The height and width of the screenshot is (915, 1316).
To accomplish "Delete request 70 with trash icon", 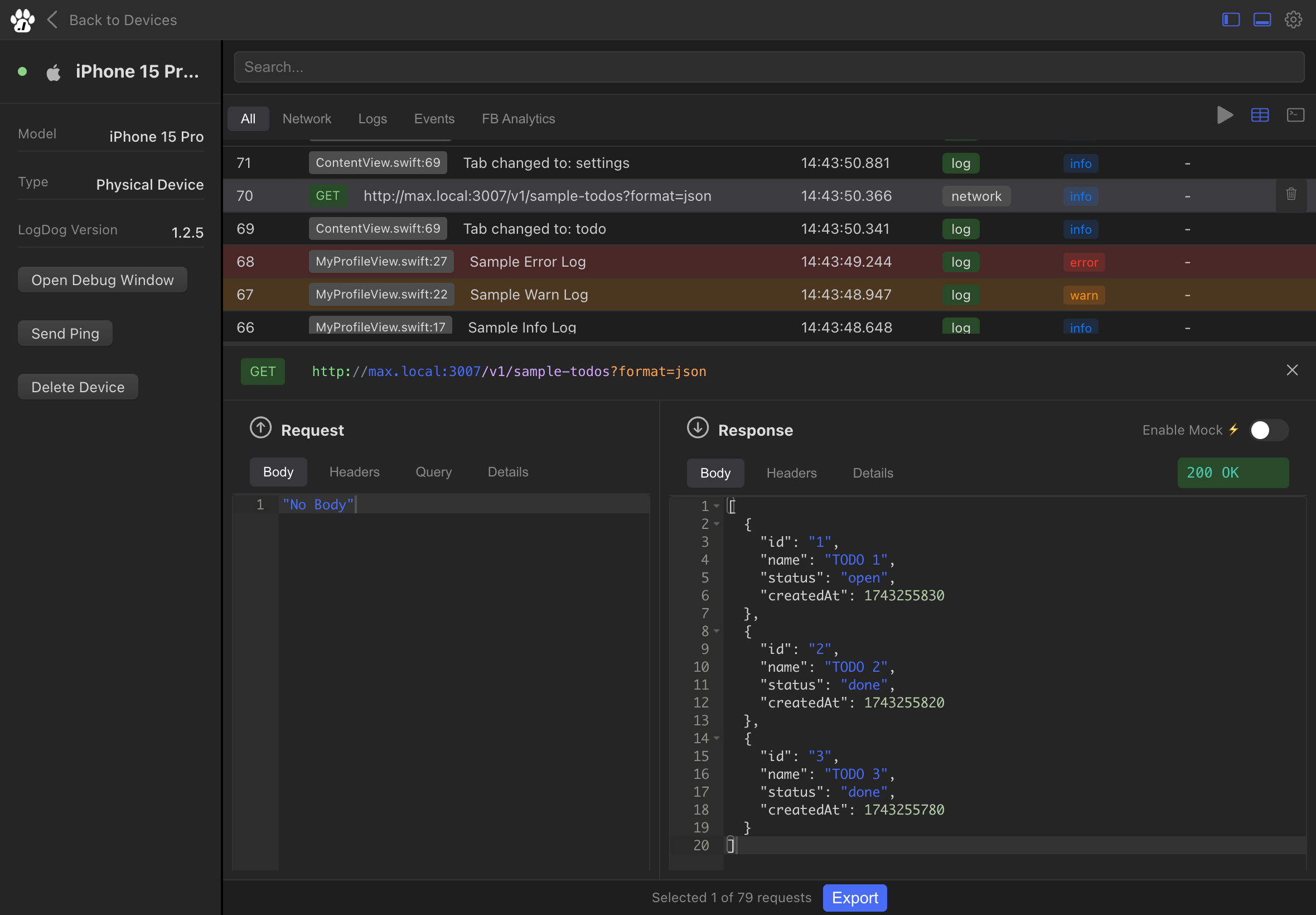I will coord(1291,194).
